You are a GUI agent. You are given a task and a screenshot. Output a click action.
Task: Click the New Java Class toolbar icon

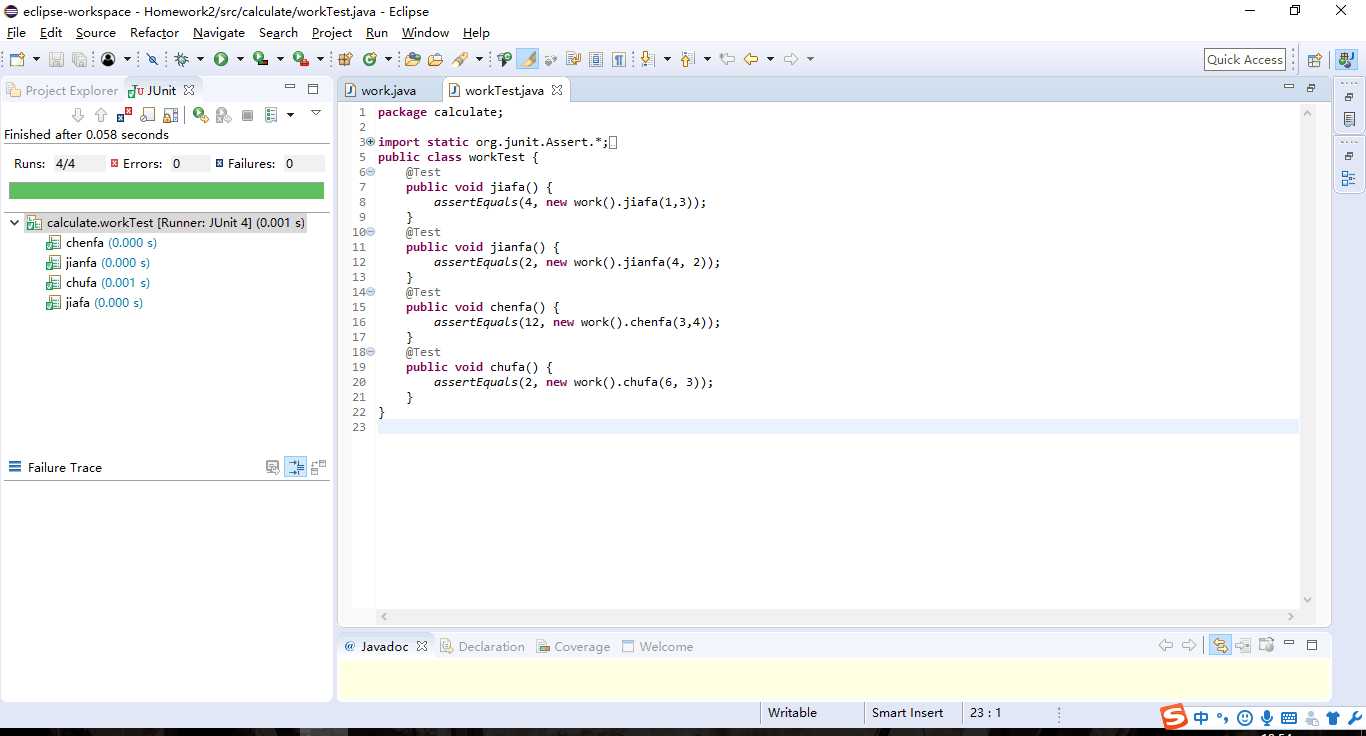click(x=370, y=60)
